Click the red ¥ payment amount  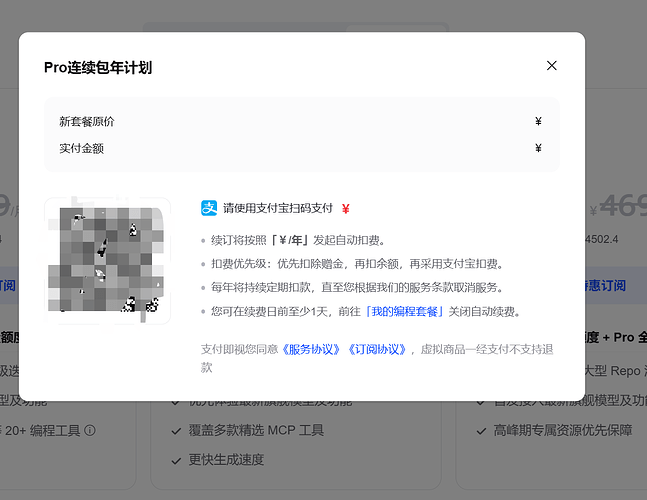click(346, 209)
